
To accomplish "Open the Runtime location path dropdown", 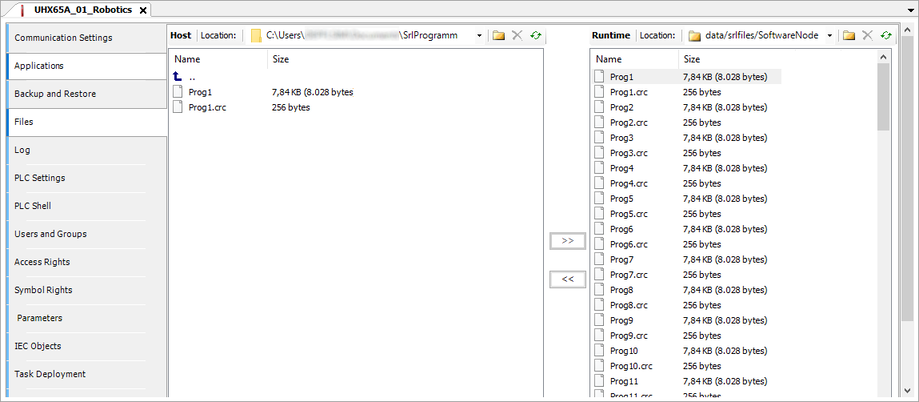I will [830, 36].
